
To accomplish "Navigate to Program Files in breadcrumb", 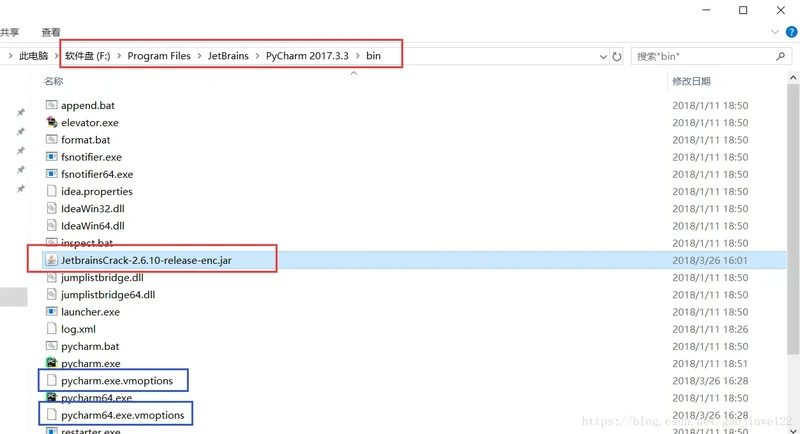I will [x=159, y=56].
